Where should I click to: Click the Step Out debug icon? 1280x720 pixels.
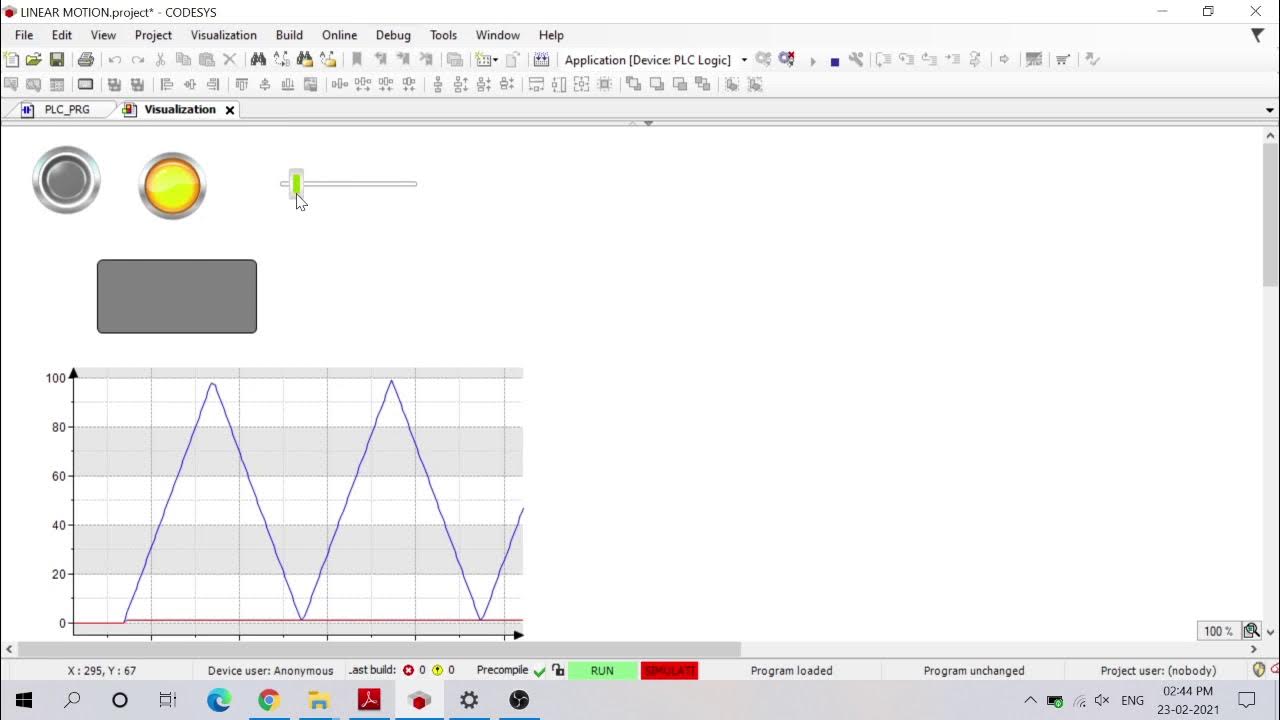coord(929,60)
